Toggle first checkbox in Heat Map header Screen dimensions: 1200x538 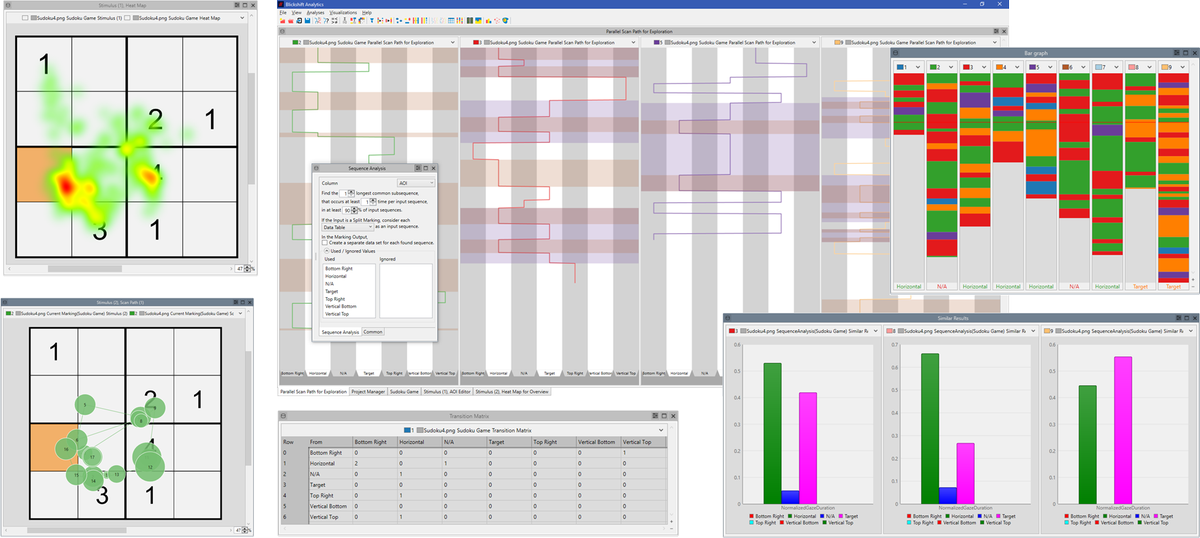(x=25, y=18)
